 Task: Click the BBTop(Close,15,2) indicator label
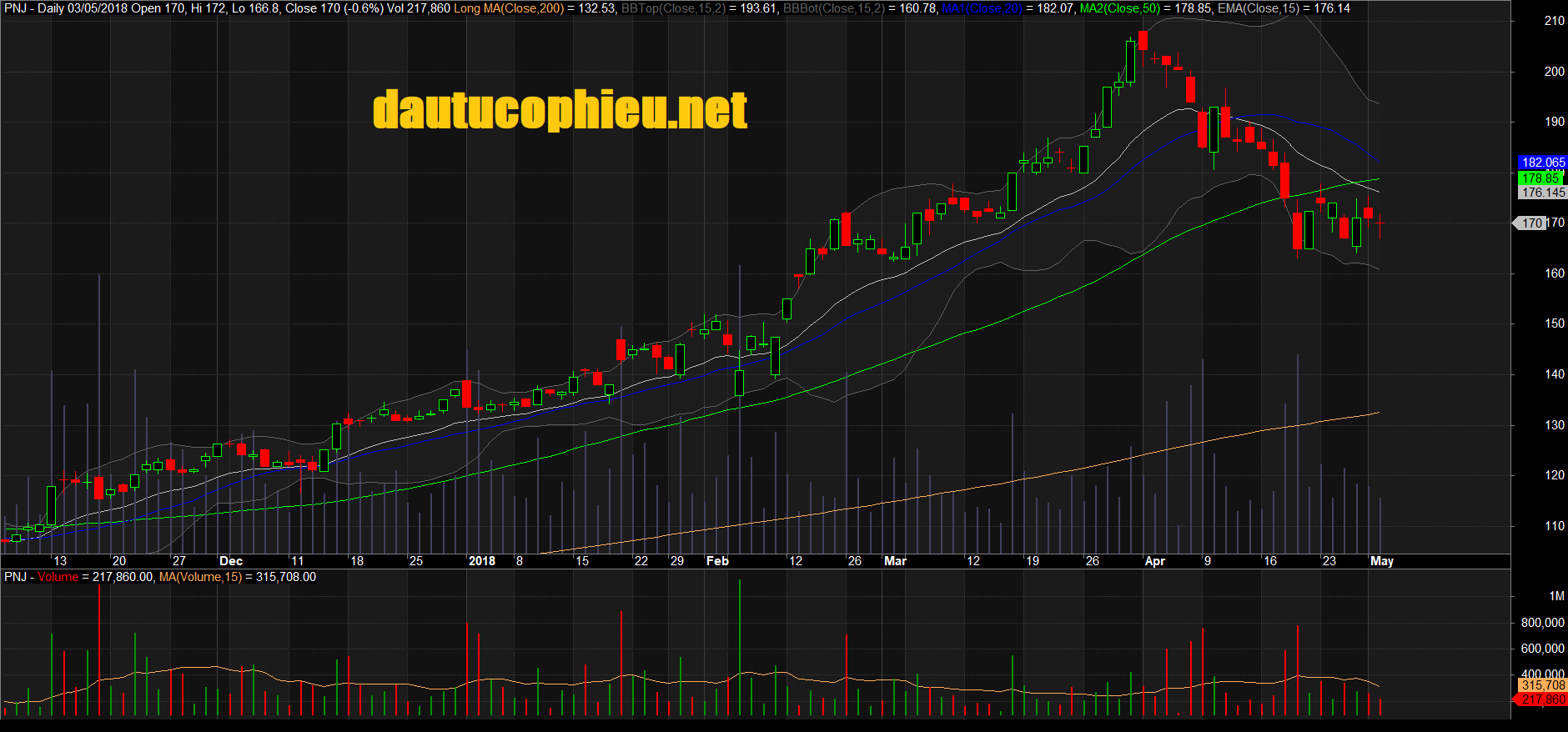coord(673,8)
